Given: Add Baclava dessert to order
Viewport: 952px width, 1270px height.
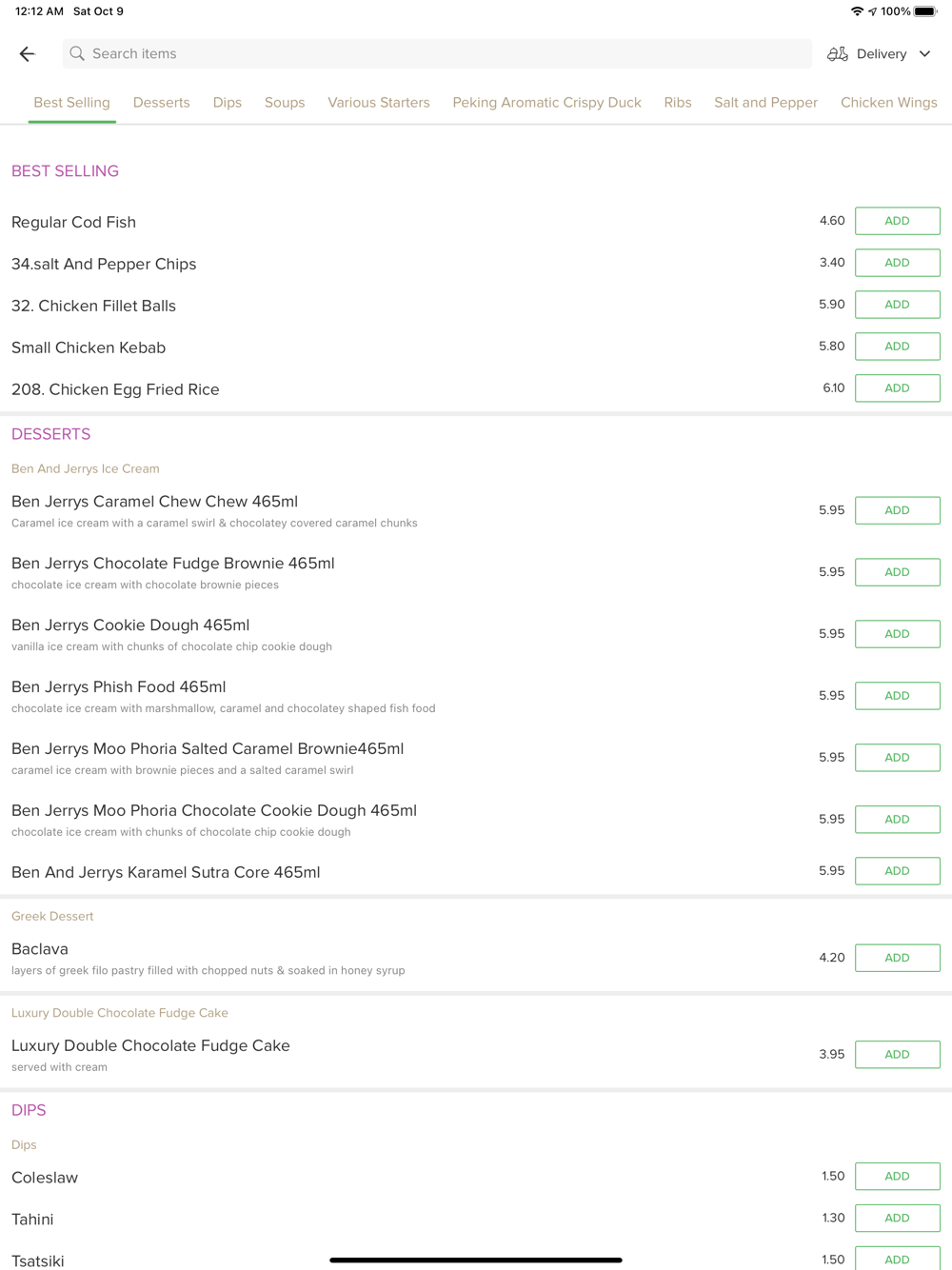Looking at the screenshot, I should tap(897, 958).
